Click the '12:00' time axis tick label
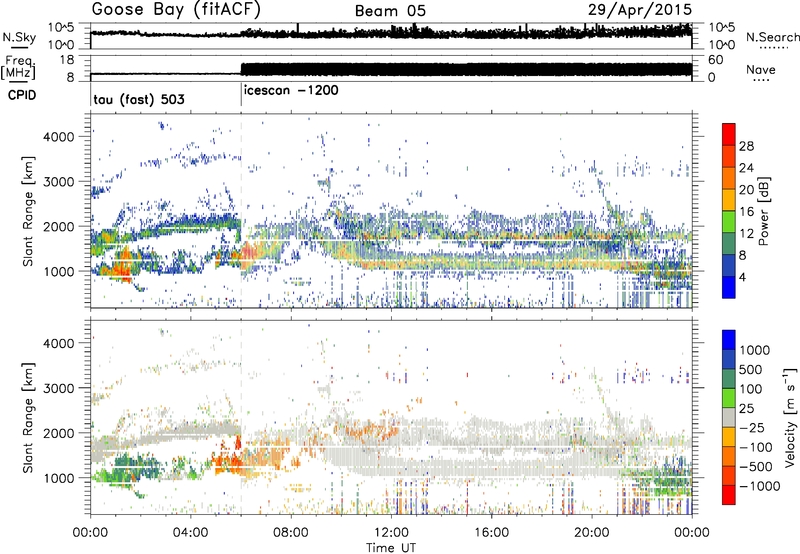 click(x=391, y=533)
